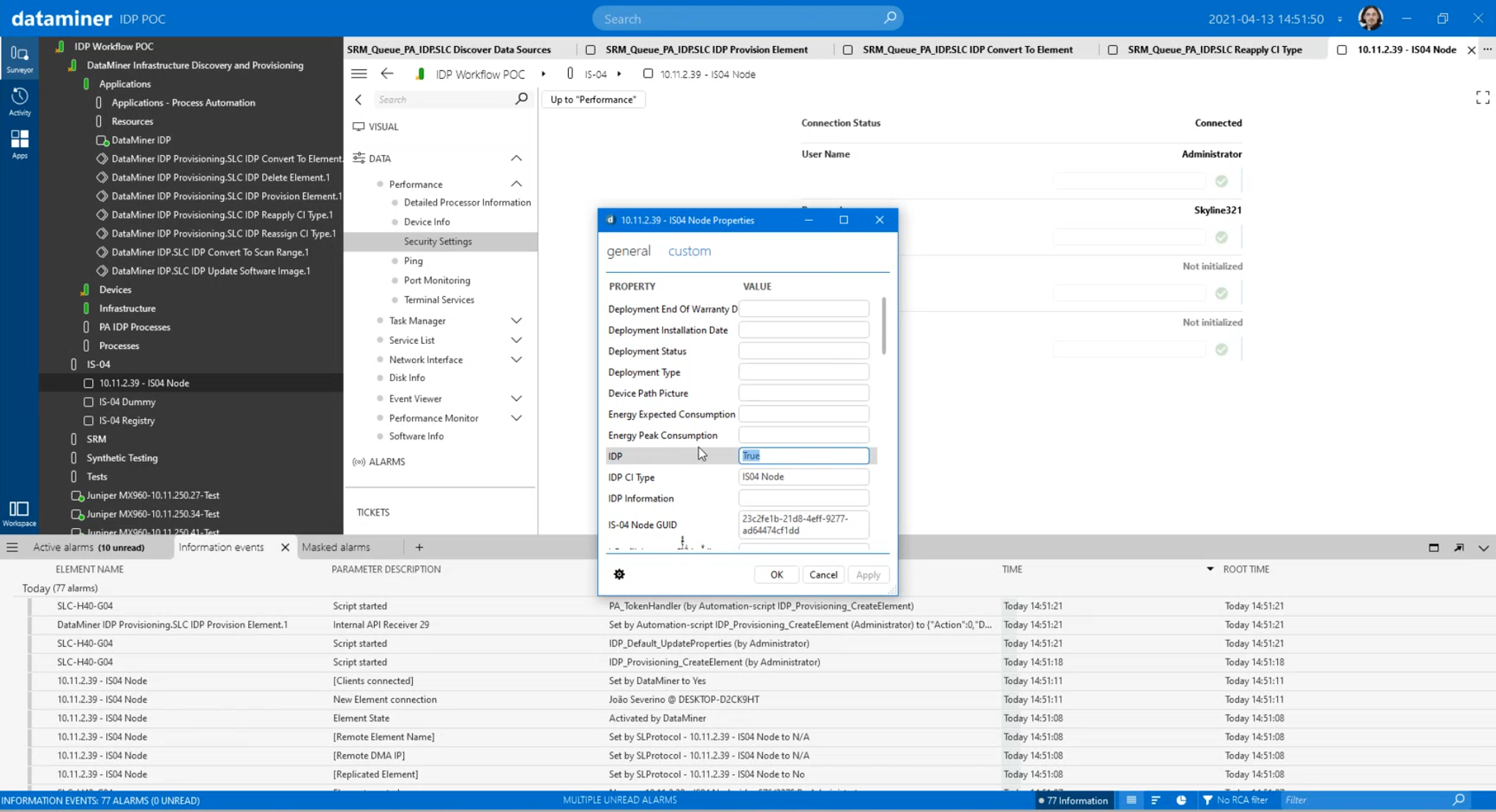Click the 77 Information status indicator

[x=1073, y=800]
